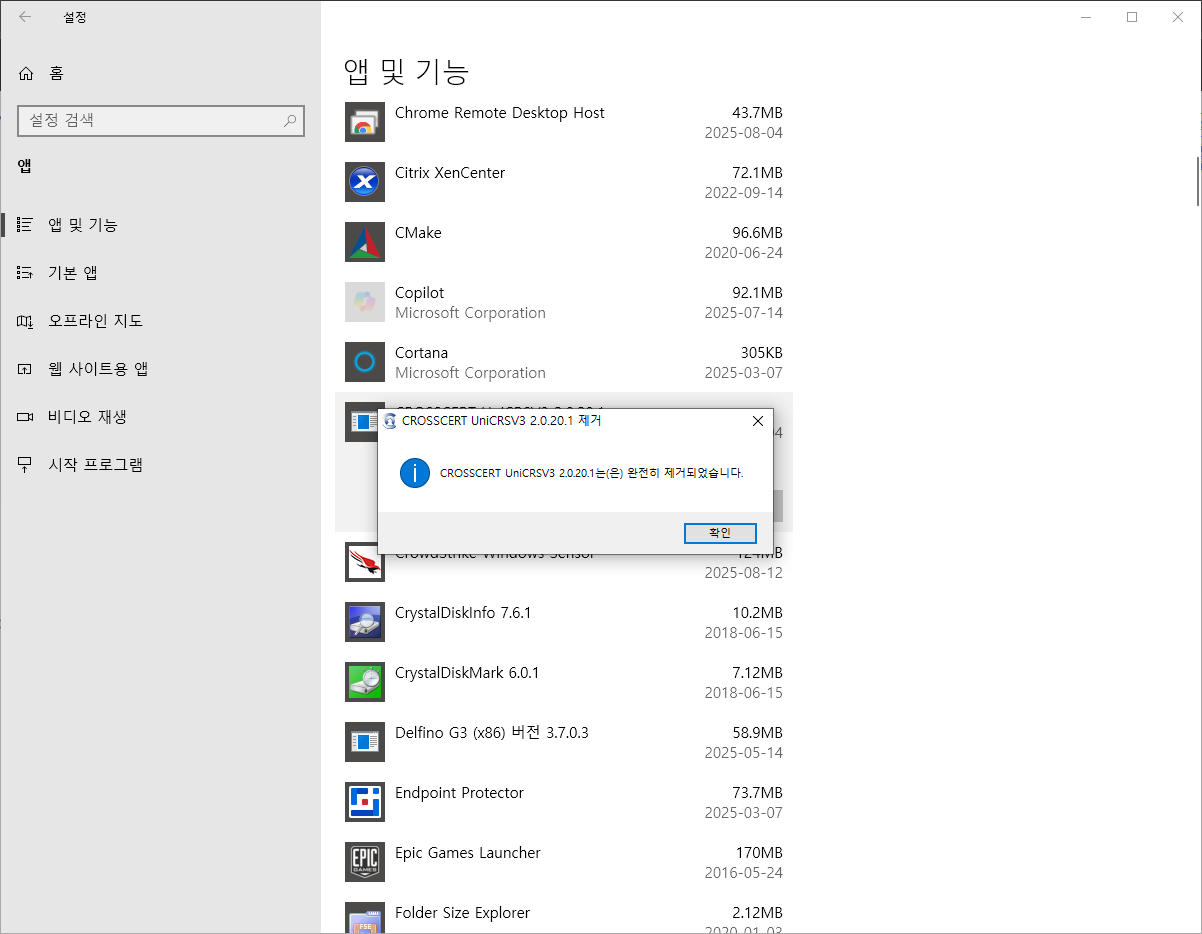Select the Chrome Remote Desktop Host name
The height and width of the screenshot is (934, 1202).
coord(499,113)
